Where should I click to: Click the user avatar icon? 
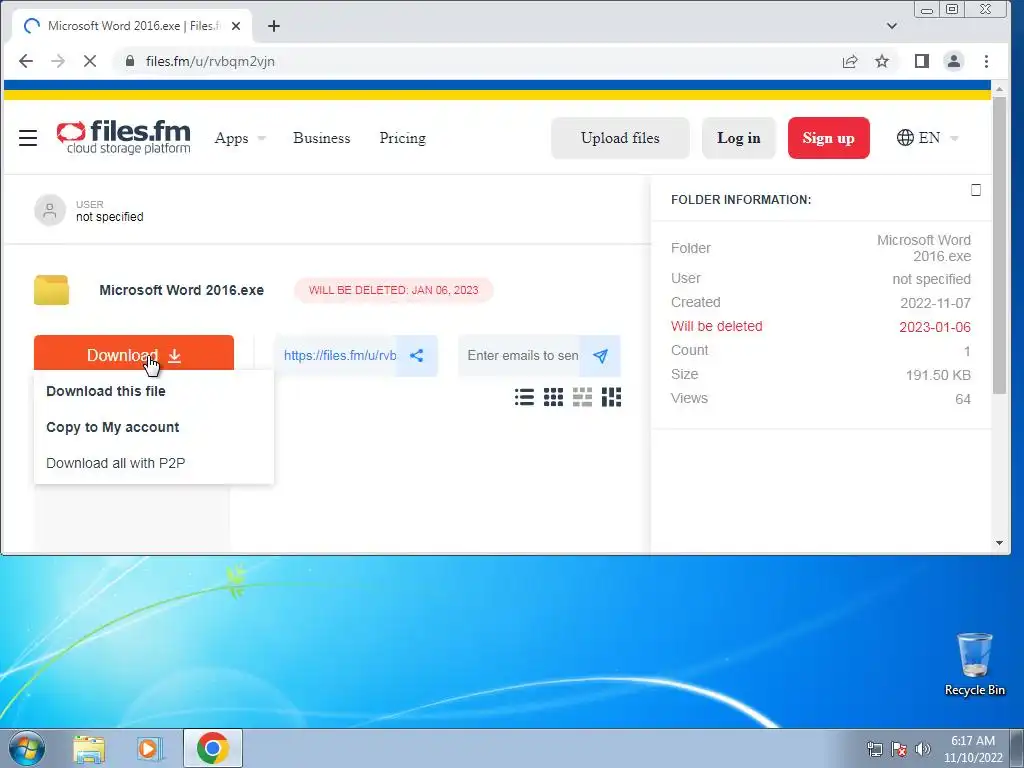coord(50,210)
